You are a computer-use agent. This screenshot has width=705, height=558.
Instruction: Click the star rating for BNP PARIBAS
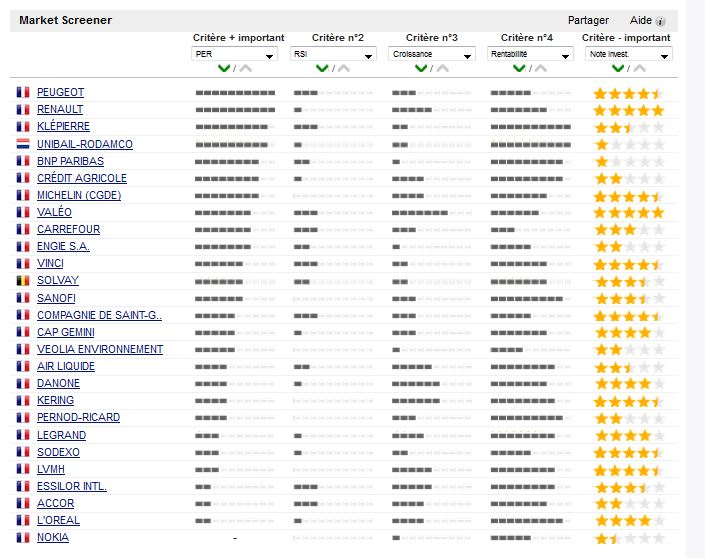(x=629, y=161)
